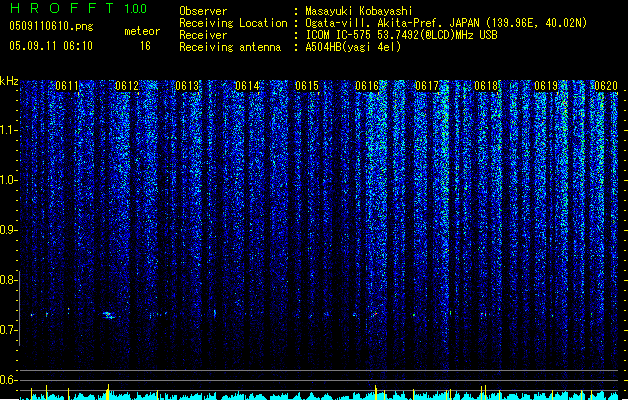
Task: Click the meteor label
Action: pyautogui.click(x=142, y=31)
